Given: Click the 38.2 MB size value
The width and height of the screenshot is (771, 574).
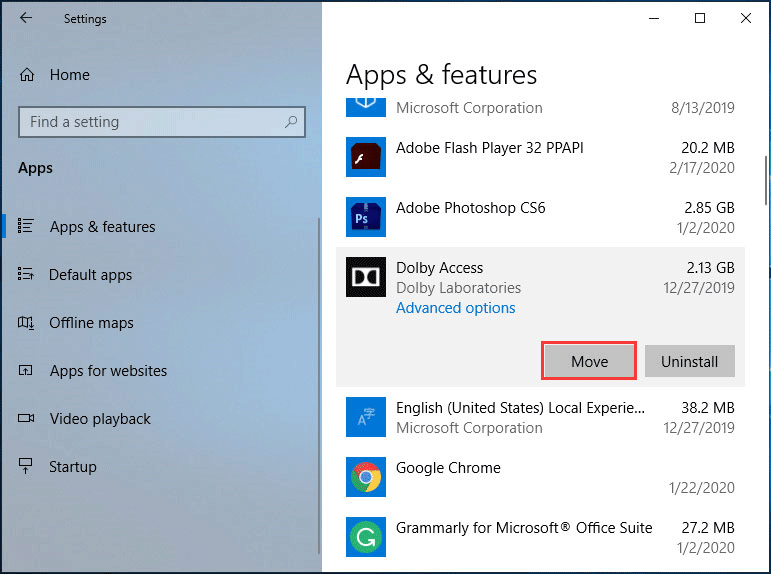Looking at the screenshot, I should click(x=708, y=408).
